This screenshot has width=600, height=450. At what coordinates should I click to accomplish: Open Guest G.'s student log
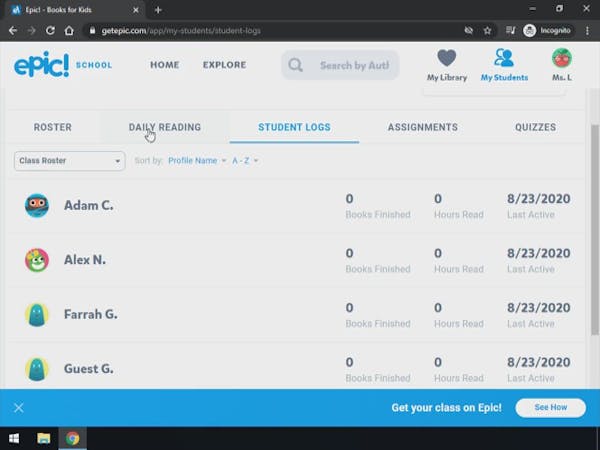pos(297,367)
